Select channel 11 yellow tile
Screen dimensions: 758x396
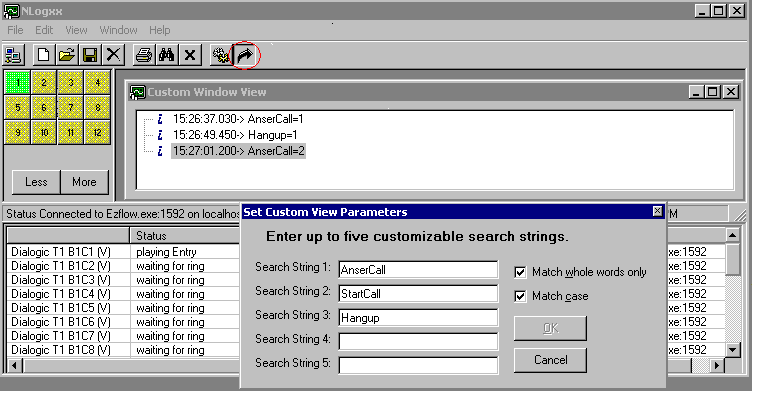(x=71, y=132)
